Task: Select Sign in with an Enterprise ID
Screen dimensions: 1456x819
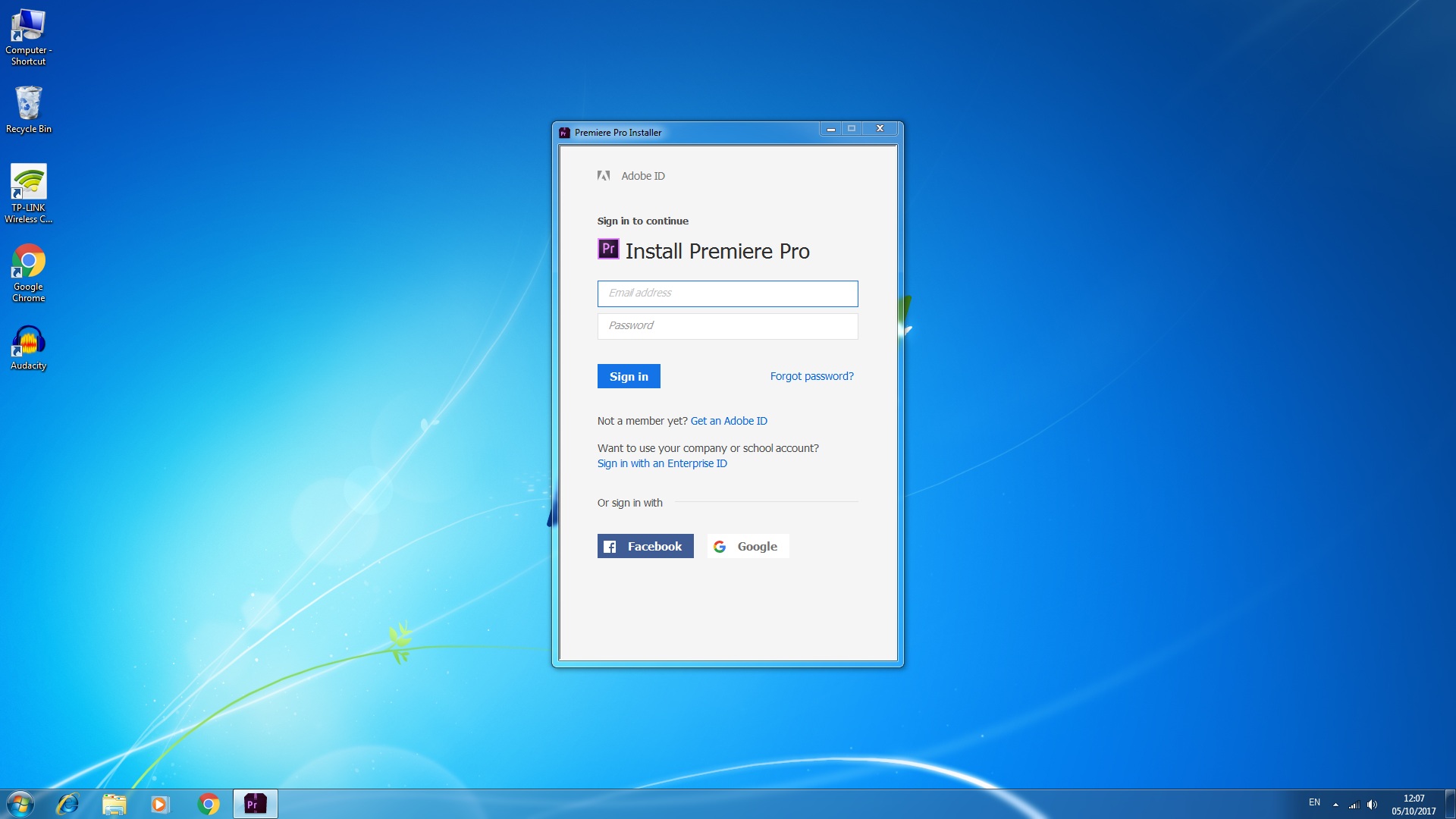Action: click(x=662, y=463)
